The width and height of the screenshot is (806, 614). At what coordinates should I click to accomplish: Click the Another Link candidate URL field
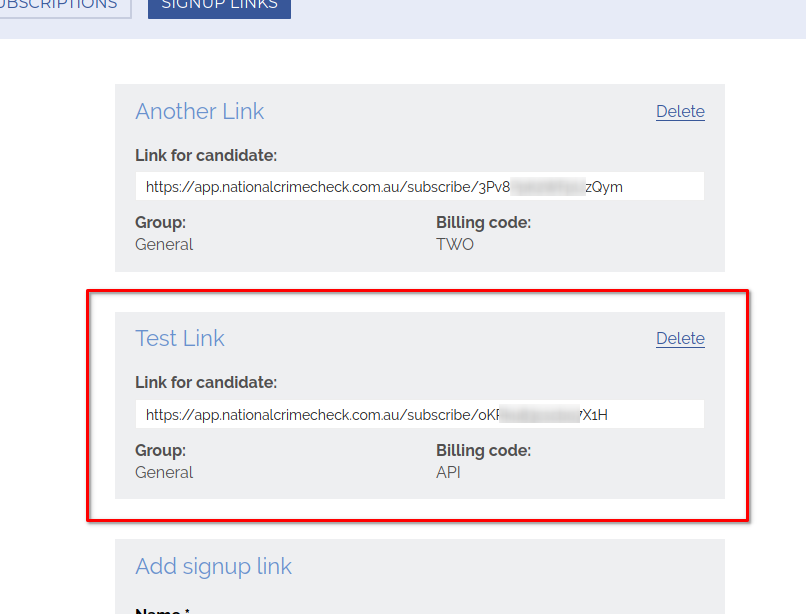[419, 187]
